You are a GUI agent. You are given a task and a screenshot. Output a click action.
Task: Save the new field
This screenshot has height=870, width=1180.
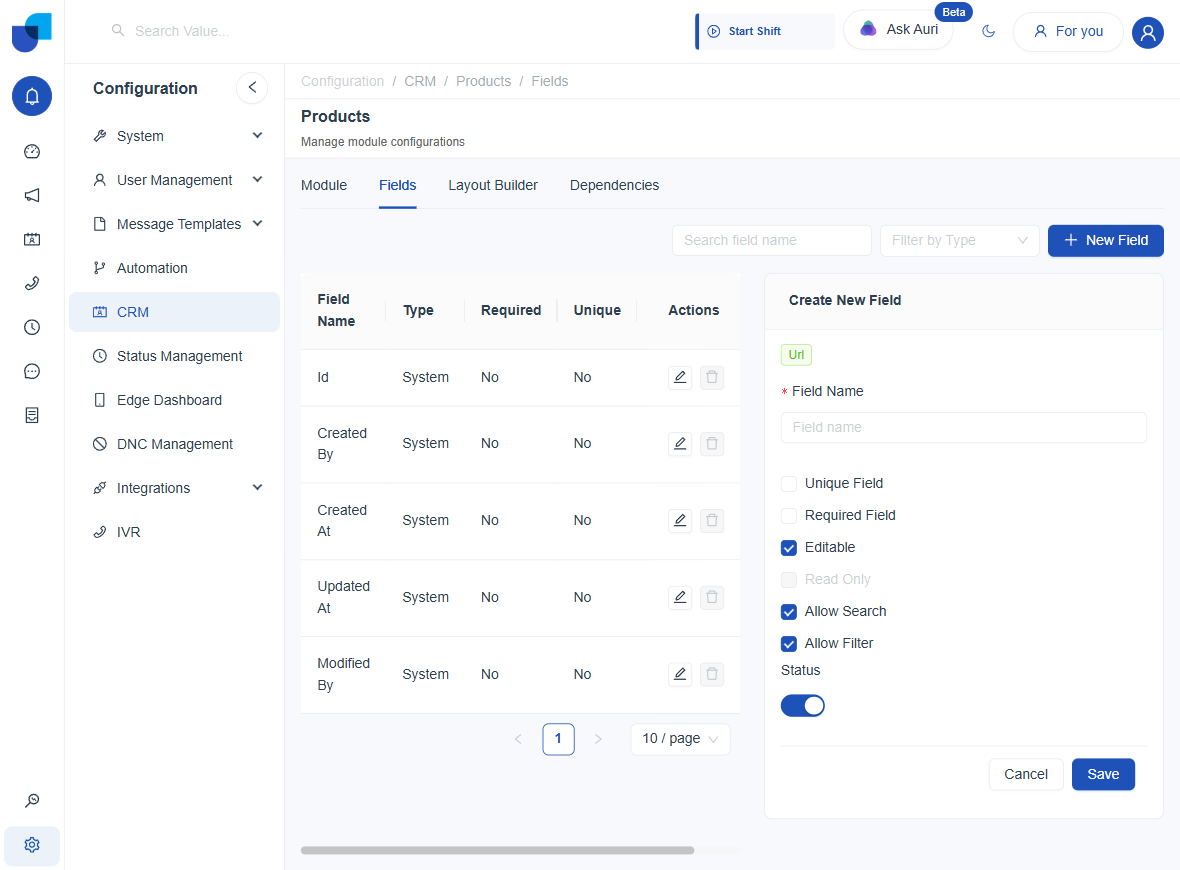coord(1102,774)
